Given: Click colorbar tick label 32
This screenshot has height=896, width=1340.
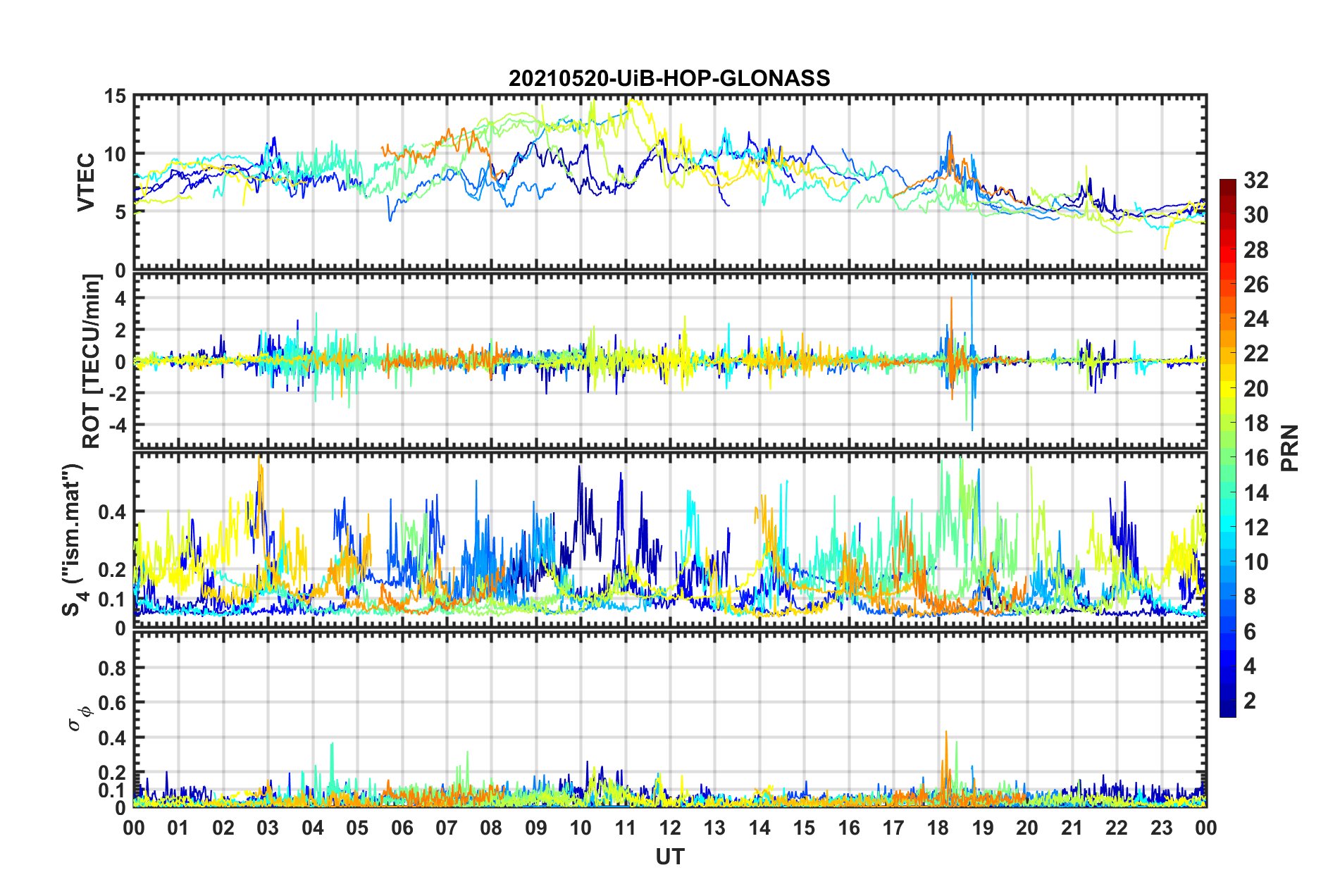Looking at the screenshot, I should click(1256, 180).
